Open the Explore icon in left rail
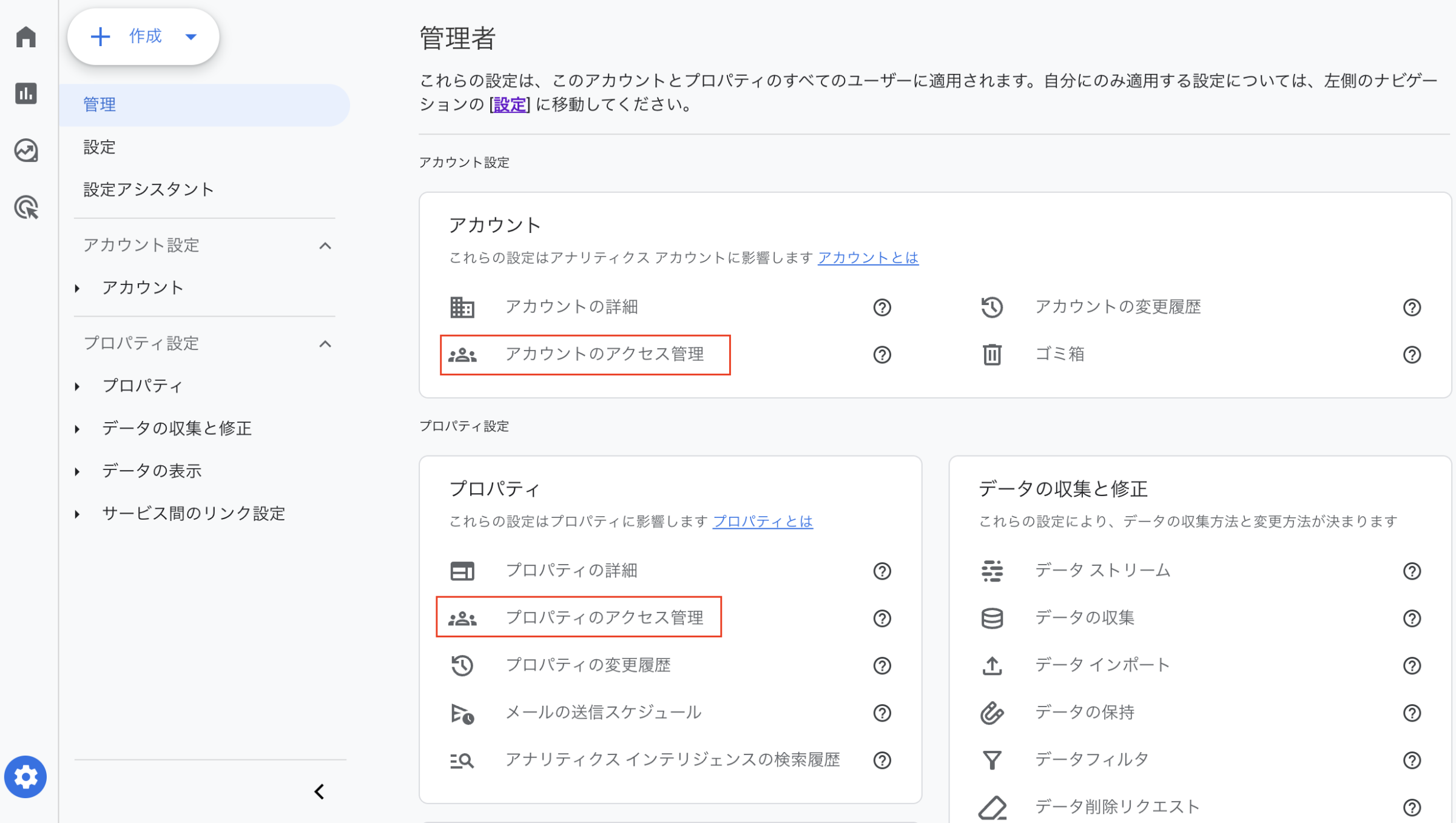 26,150
